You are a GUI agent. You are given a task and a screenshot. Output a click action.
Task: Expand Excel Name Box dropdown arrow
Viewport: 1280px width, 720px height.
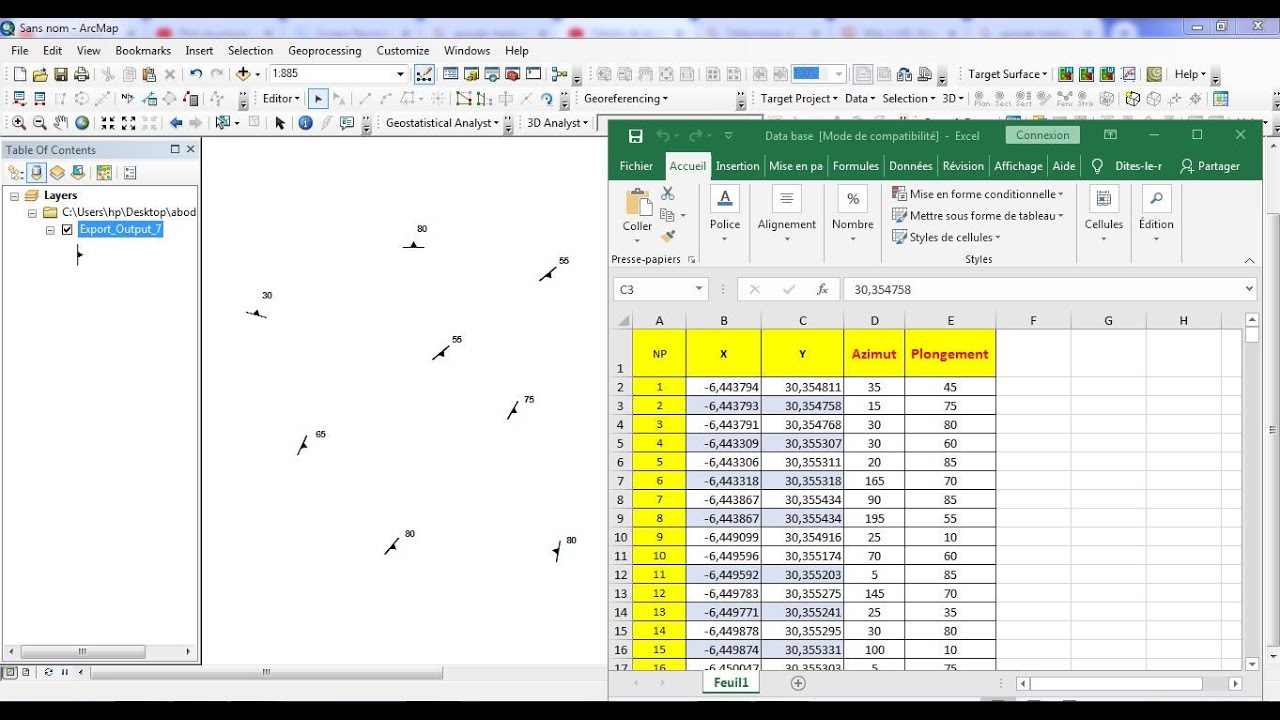tap(699, 289)
